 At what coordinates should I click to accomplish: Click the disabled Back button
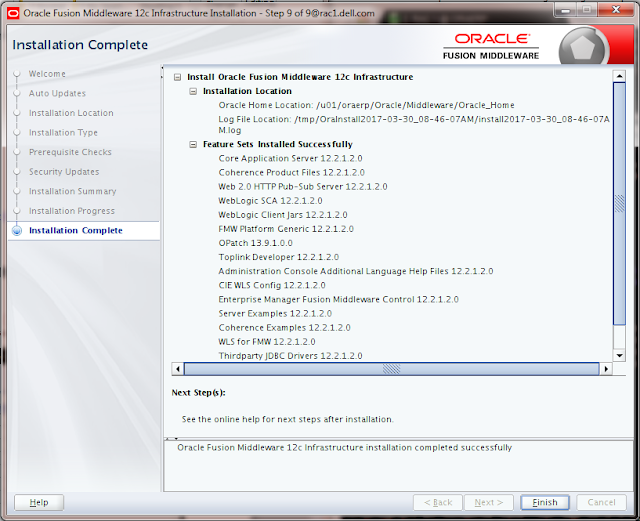pos(438,502)
